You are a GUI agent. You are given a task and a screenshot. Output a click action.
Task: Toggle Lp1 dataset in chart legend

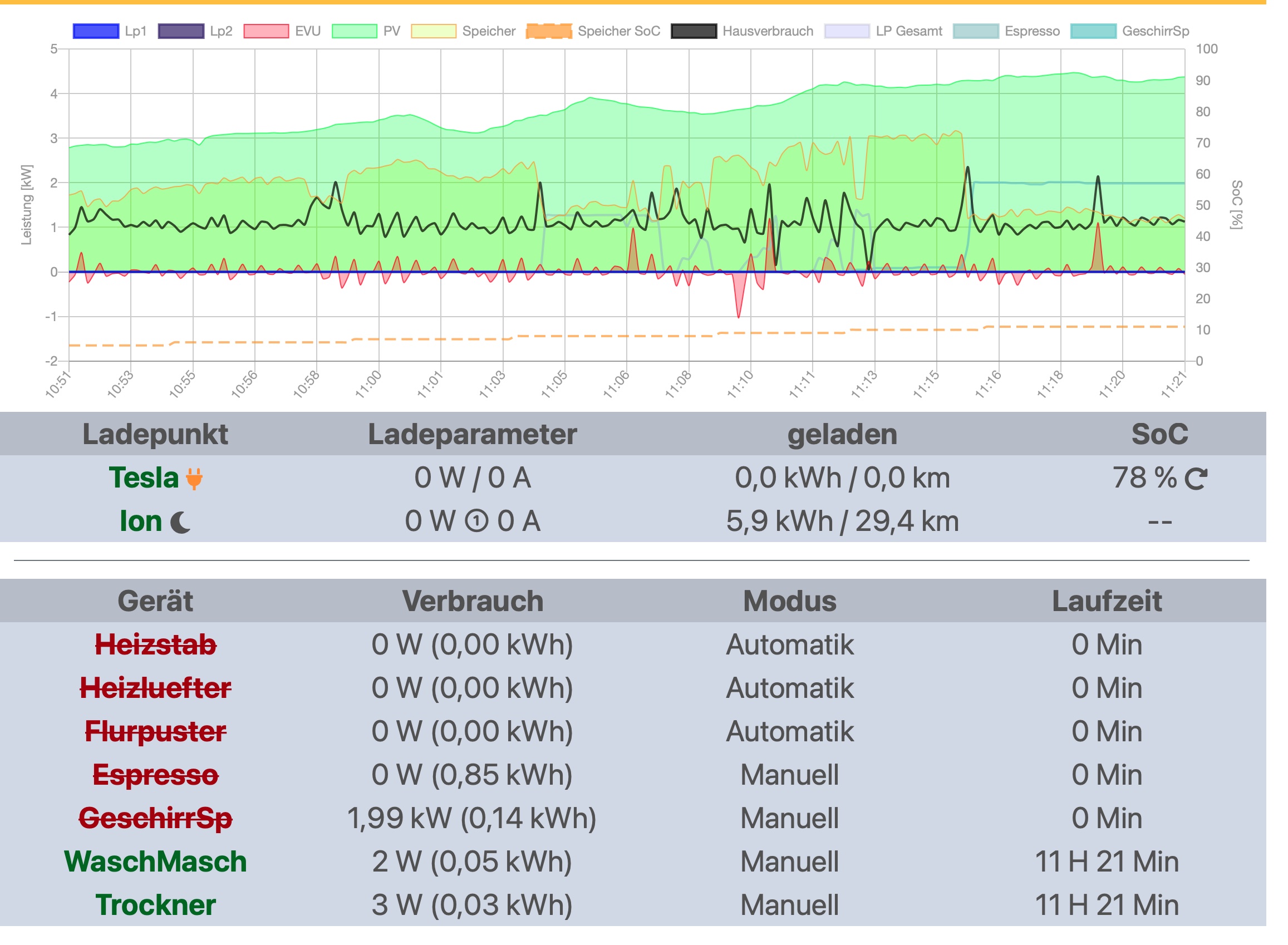coord(96,31)
